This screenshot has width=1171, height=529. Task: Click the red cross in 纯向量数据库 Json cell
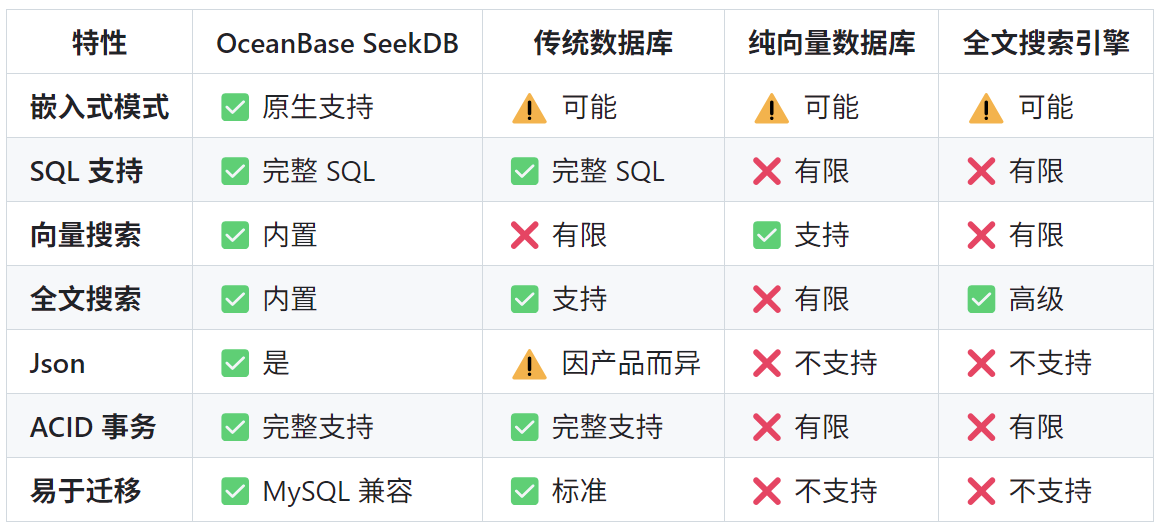pyautogui.click(x=767, y=363)
